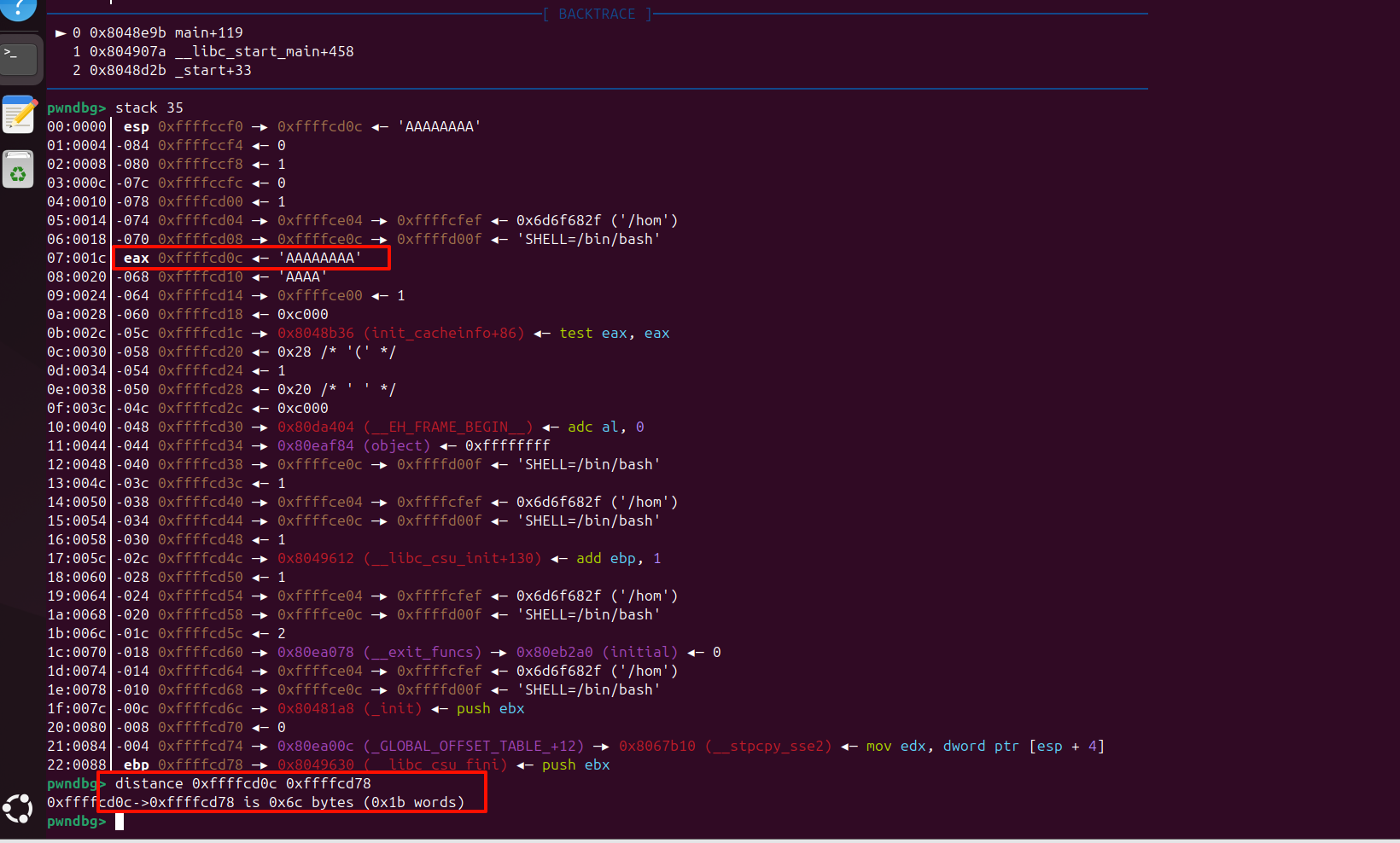Click the 'stack 35' command text
This screenshot has height=843, width=1400.
click(149, 108)
